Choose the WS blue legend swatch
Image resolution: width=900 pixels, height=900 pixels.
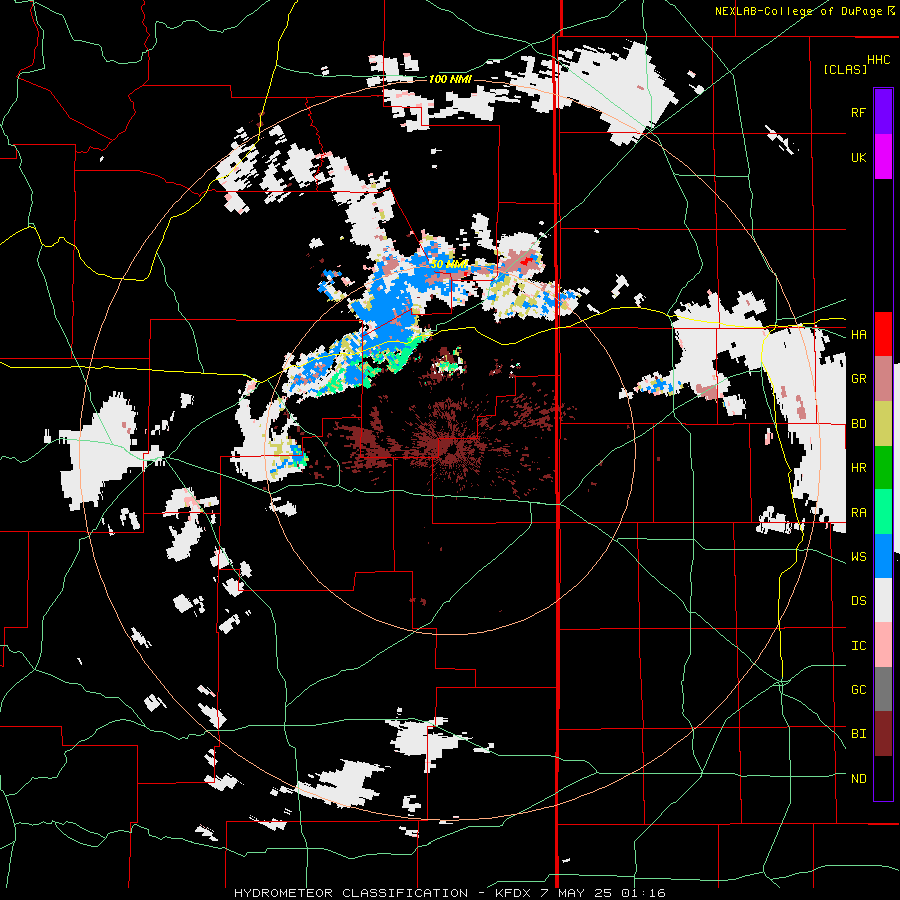[883, 556]
